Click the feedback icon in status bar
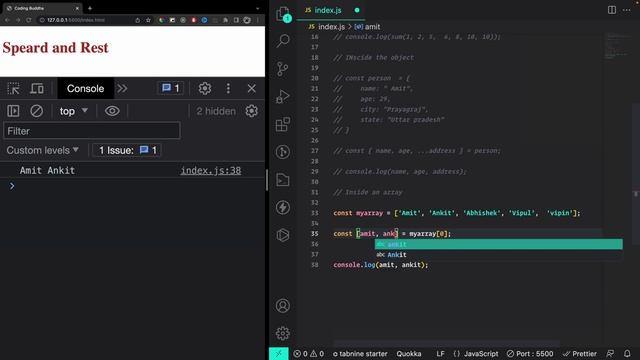Image resolution: width=640 pixels, height=360 pixels. click(610, 353)
